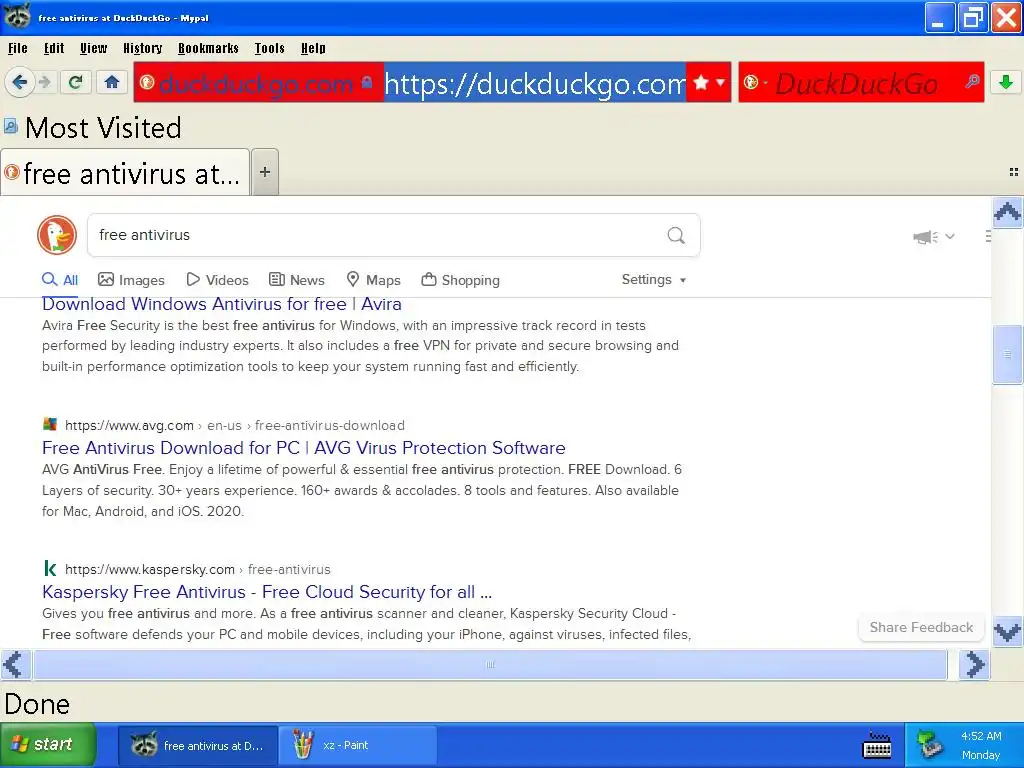Click the magnifier icon in the DuckDuckGo search box

[x=972, y=82]
